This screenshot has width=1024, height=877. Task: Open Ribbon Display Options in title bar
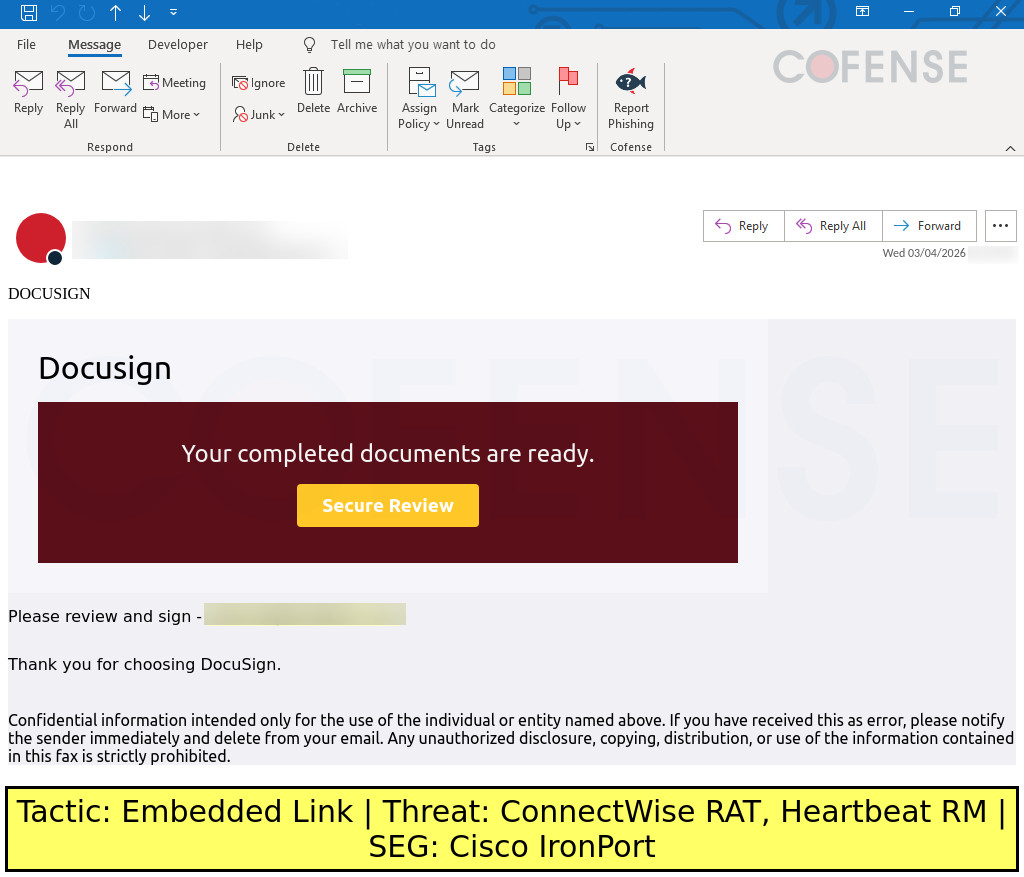pyautogui.click(x=862, y=12)
